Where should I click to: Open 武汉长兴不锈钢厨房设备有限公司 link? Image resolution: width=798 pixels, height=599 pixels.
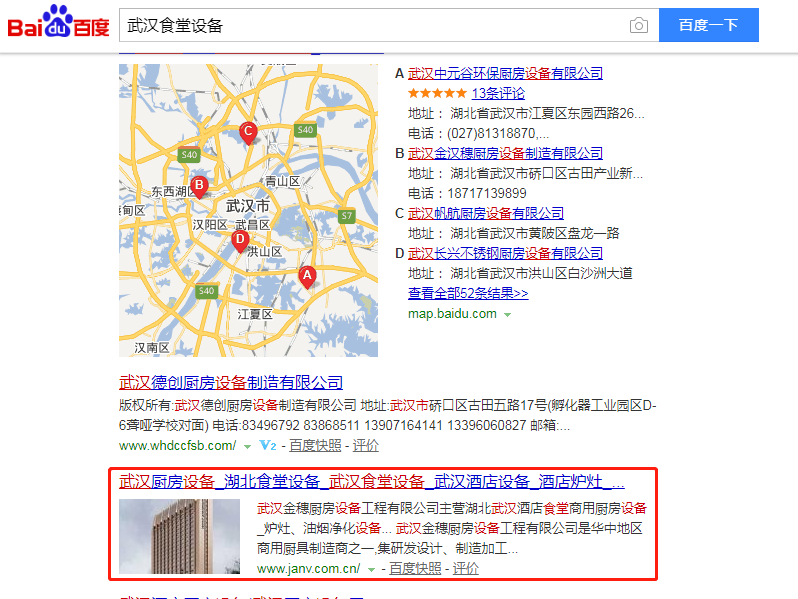point(505,253)
